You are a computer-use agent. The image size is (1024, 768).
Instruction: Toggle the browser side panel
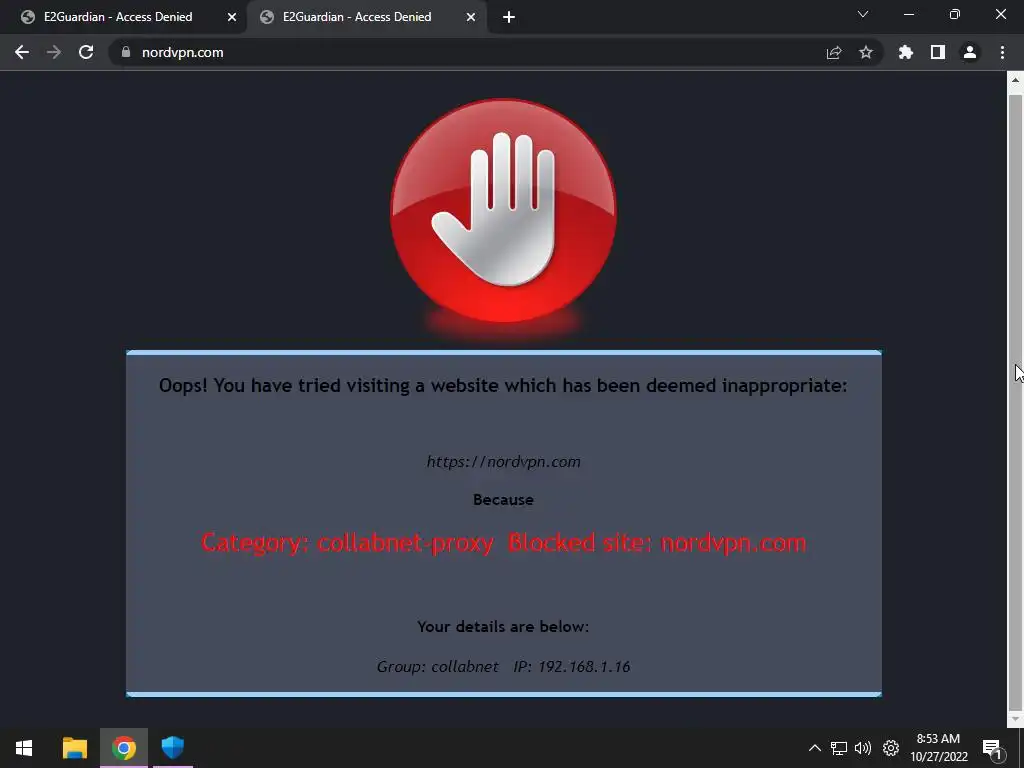[x=938, y=52]
